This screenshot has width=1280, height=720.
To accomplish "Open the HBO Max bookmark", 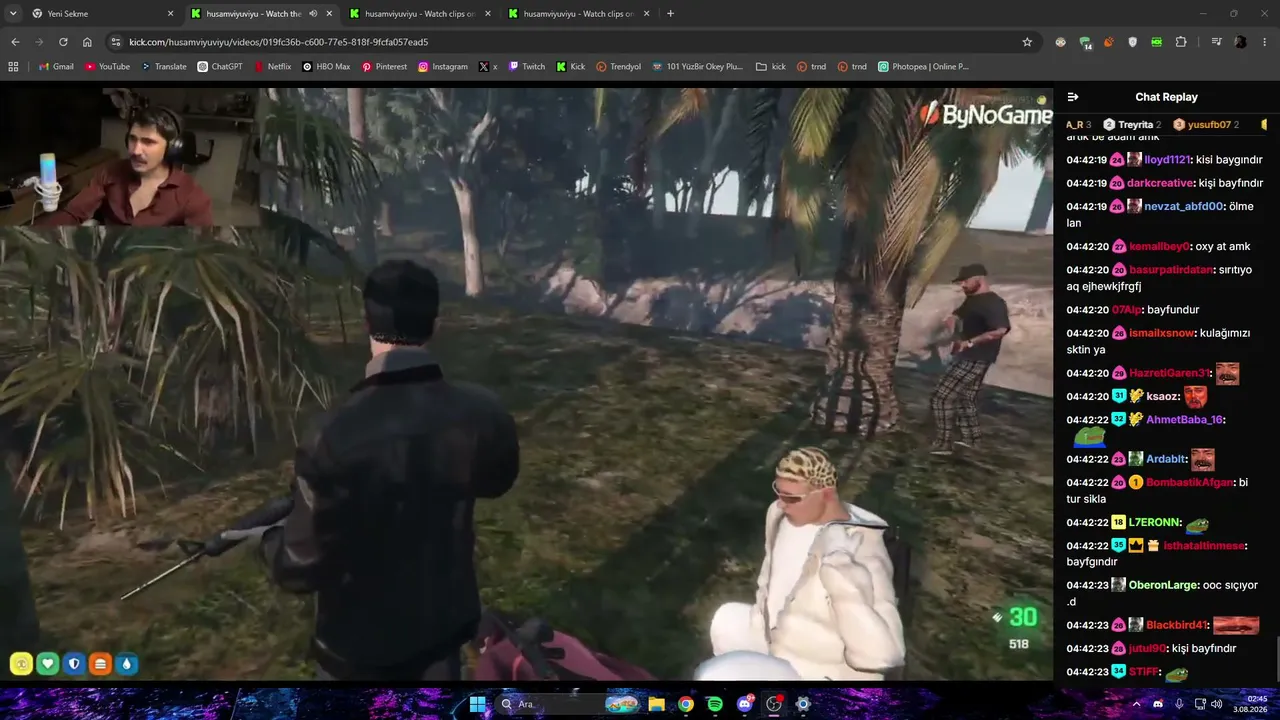I will click(326, 67).
